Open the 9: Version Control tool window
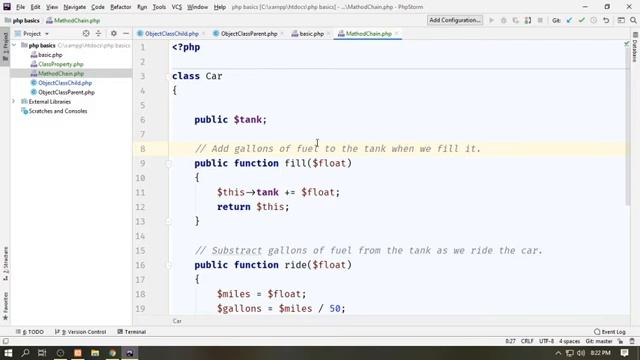The image size is (640, 360). (x=80, y=332)
